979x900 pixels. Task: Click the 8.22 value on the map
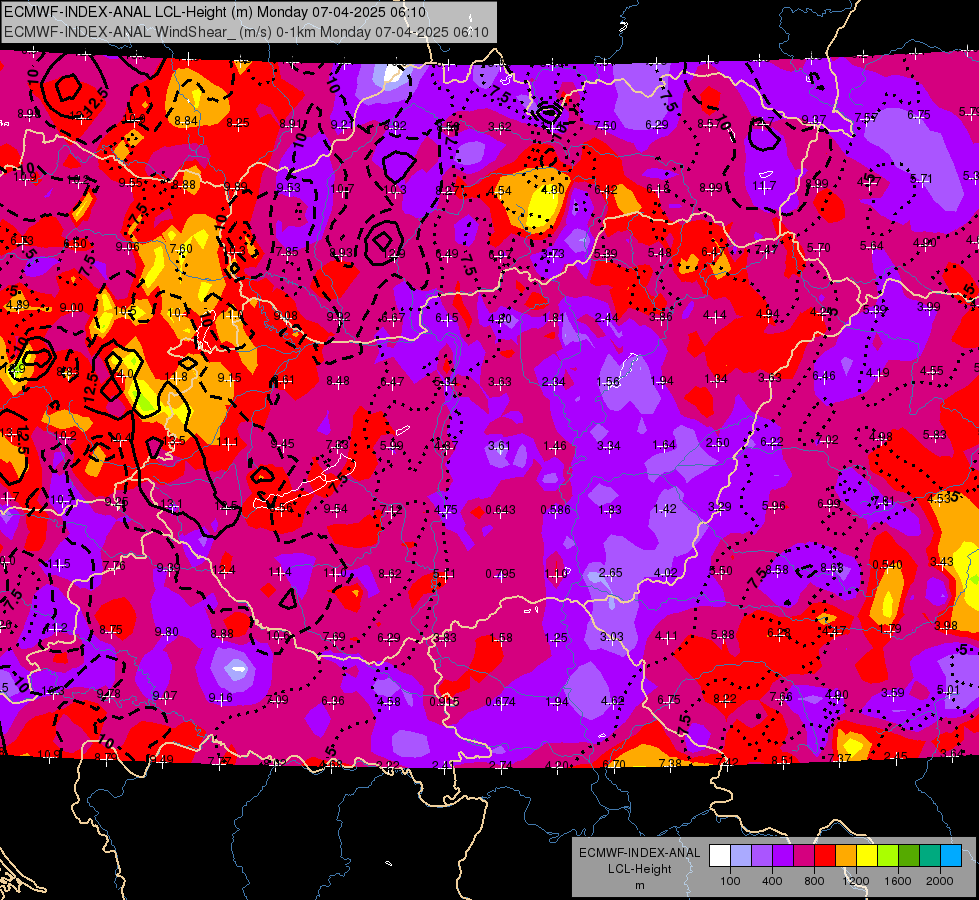[725, 699]
